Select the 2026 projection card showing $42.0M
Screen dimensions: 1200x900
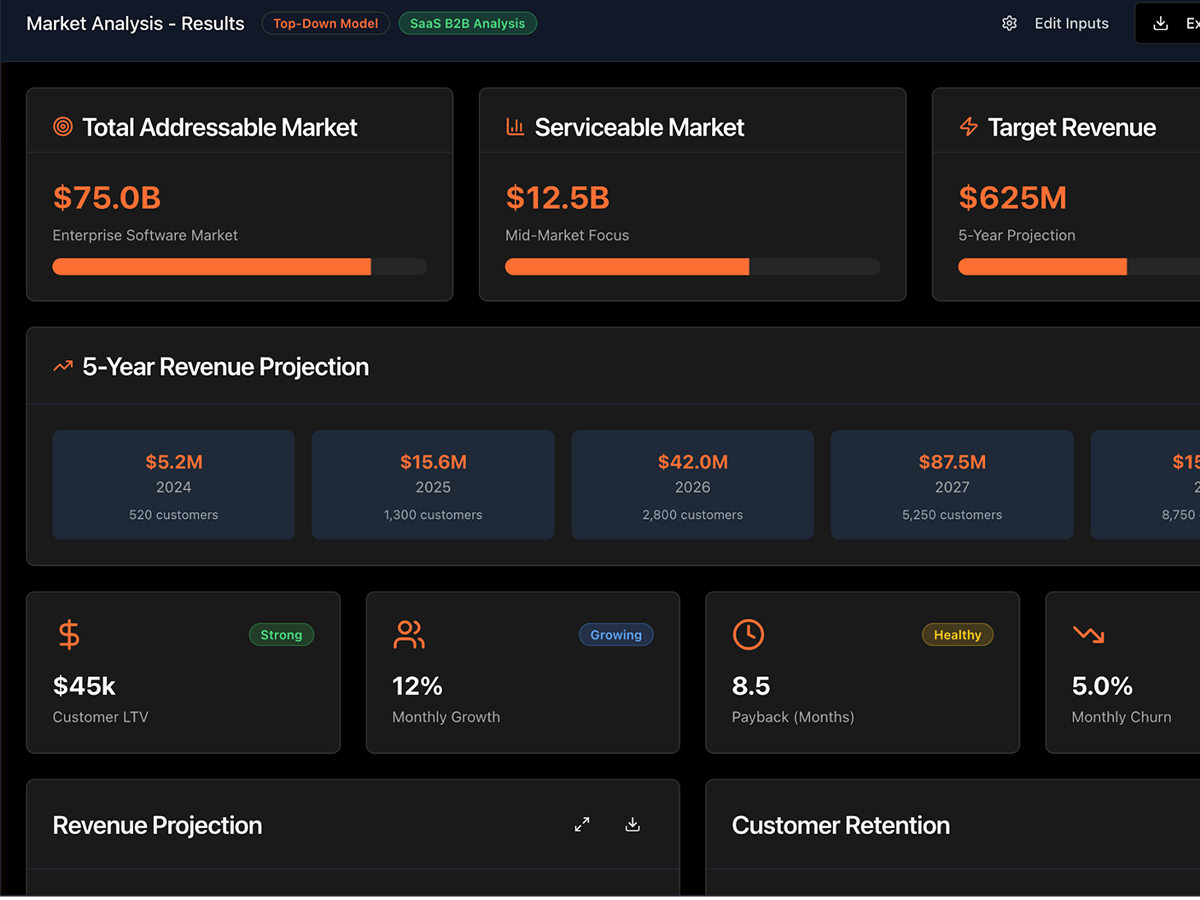(693, 485)
